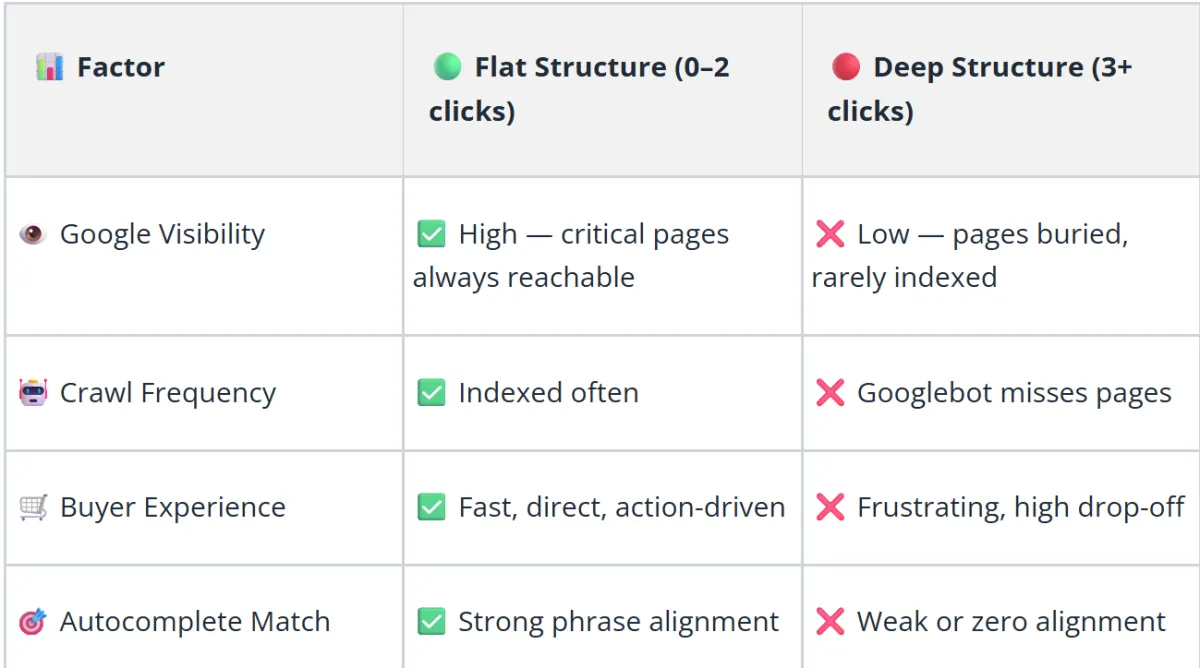Click the Flat Structure (0–2 clicks) header
This screenshot has width=1200, height=668.
580,89
